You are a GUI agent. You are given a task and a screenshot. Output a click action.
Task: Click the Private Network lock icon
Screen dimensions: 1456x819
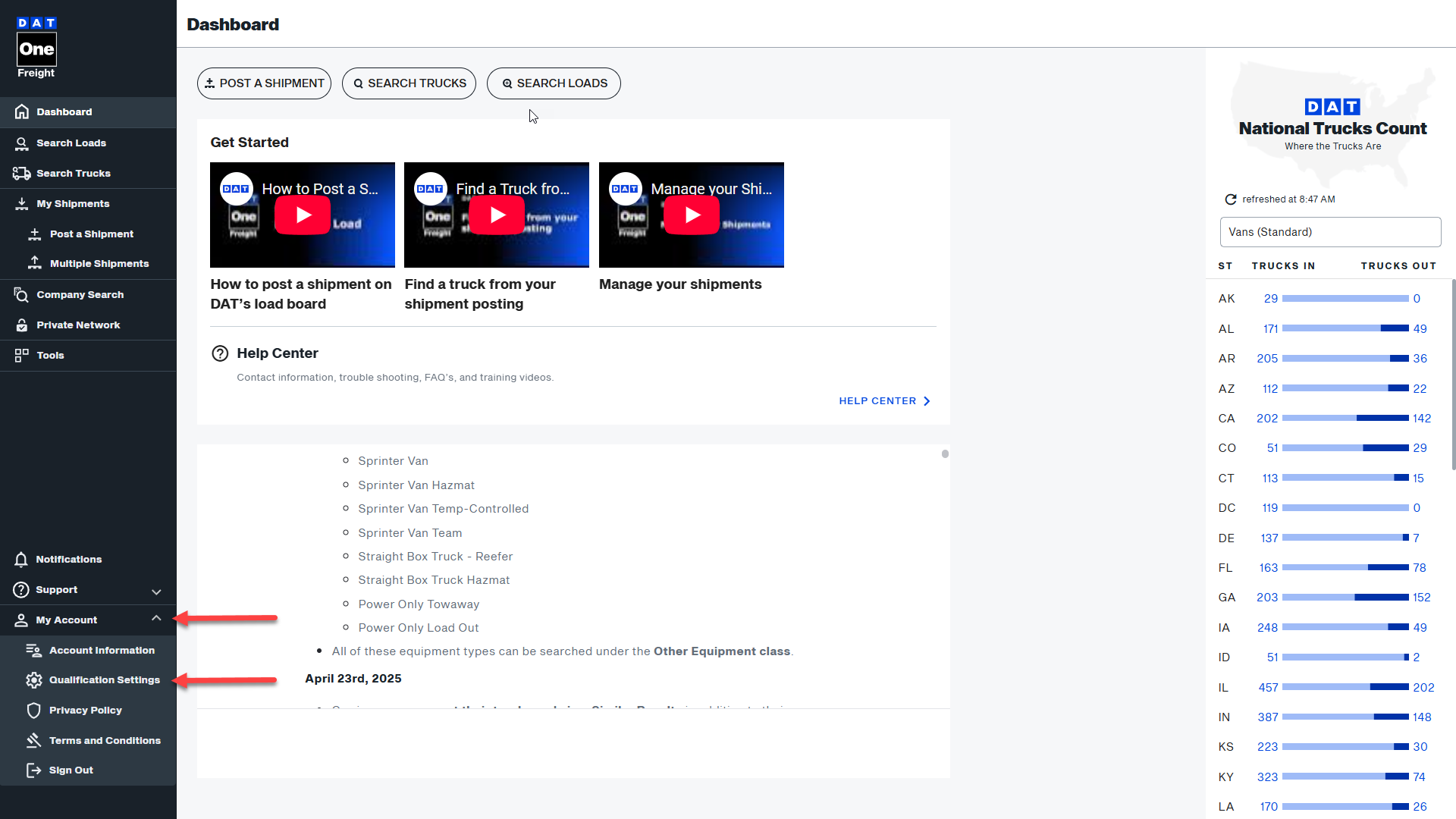tap(22, 325)
